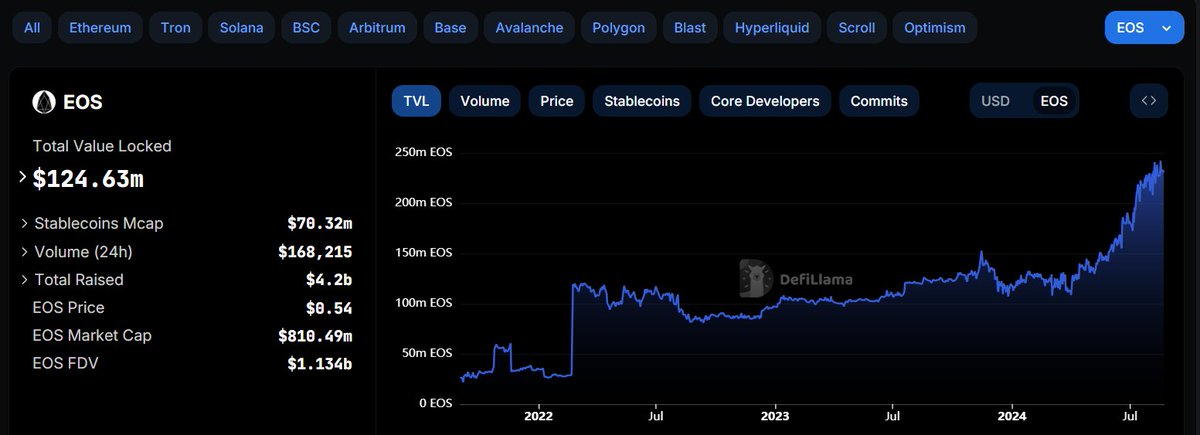The width and height of the screenshot is (1200, 435).
Task: Expand the Total Raised row
Action: coord(24,279)
